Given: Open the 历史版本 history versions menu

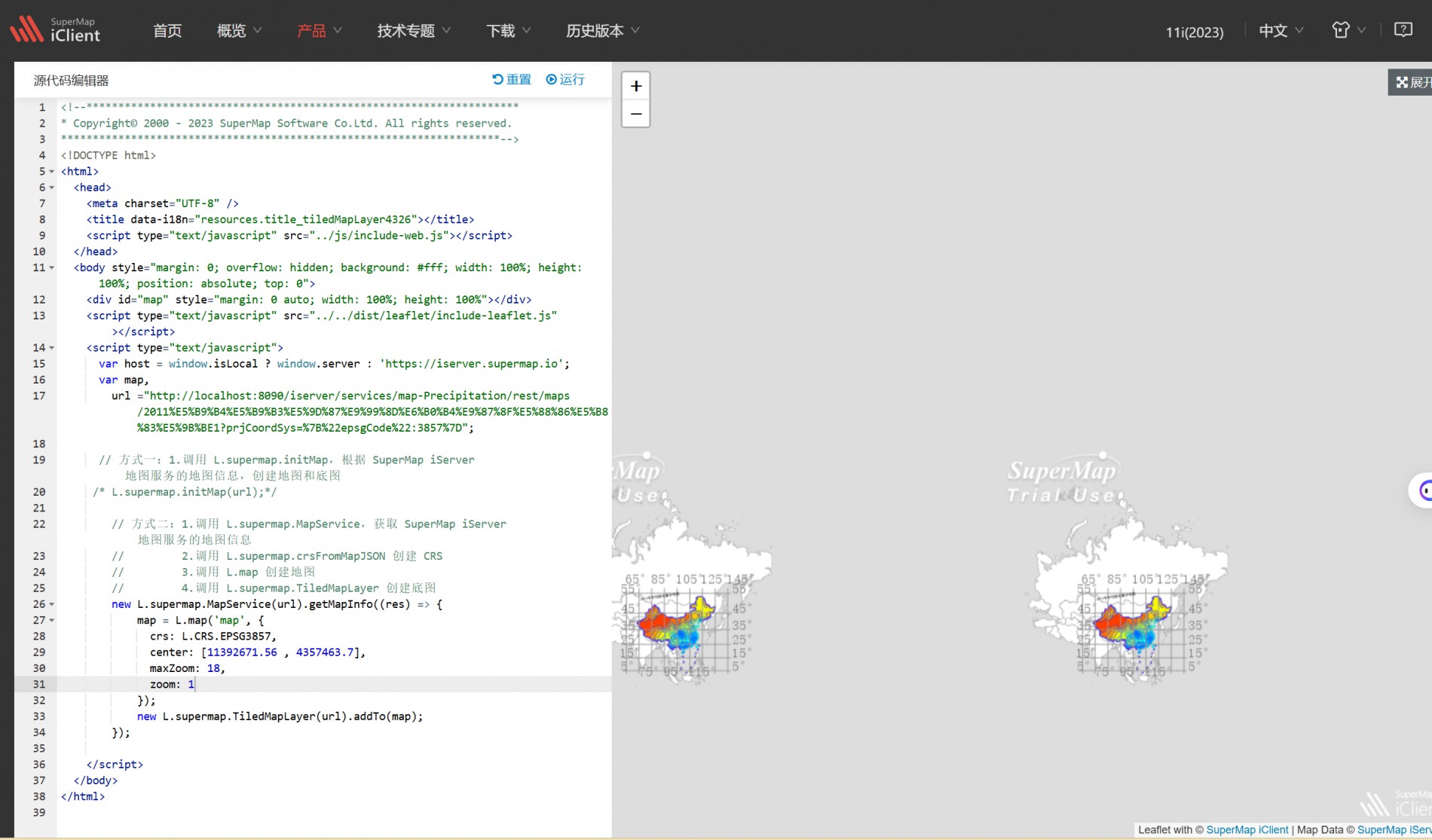Looking at the screenshot, I should (603, 31).
